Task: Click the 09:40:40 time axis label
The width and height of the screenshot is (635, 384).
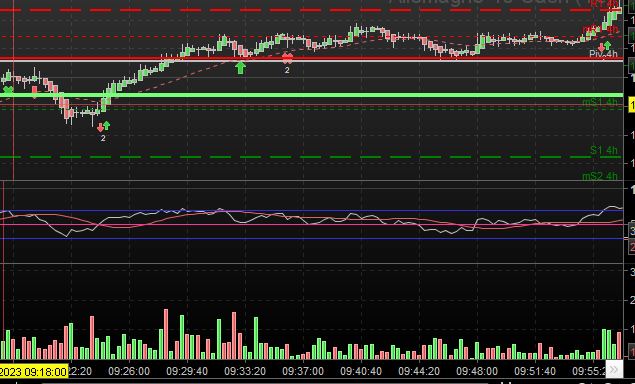Action: 361,371
